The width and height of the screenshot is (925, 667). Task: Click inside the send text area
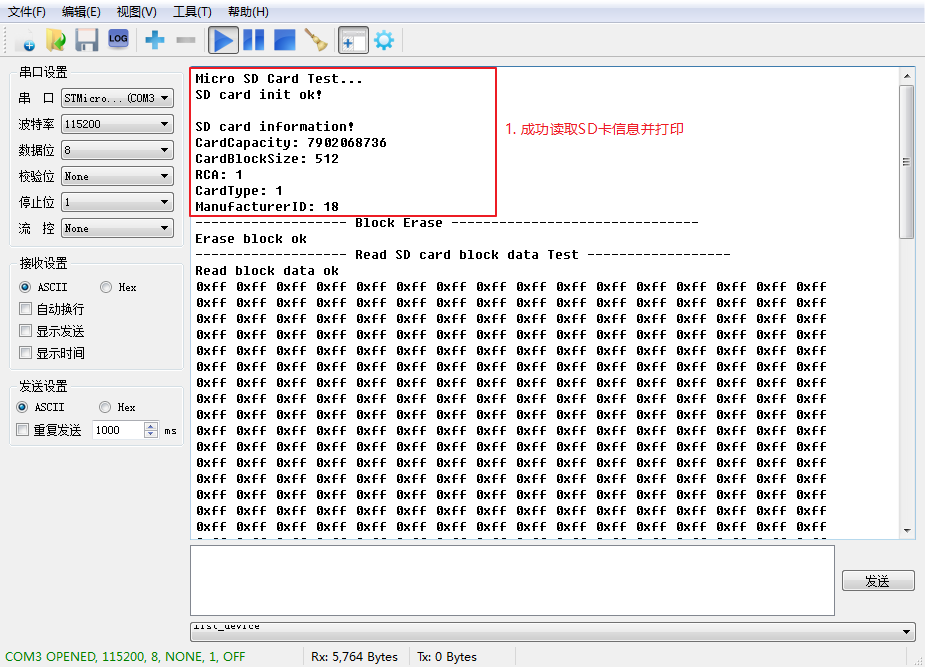[512, 580]
